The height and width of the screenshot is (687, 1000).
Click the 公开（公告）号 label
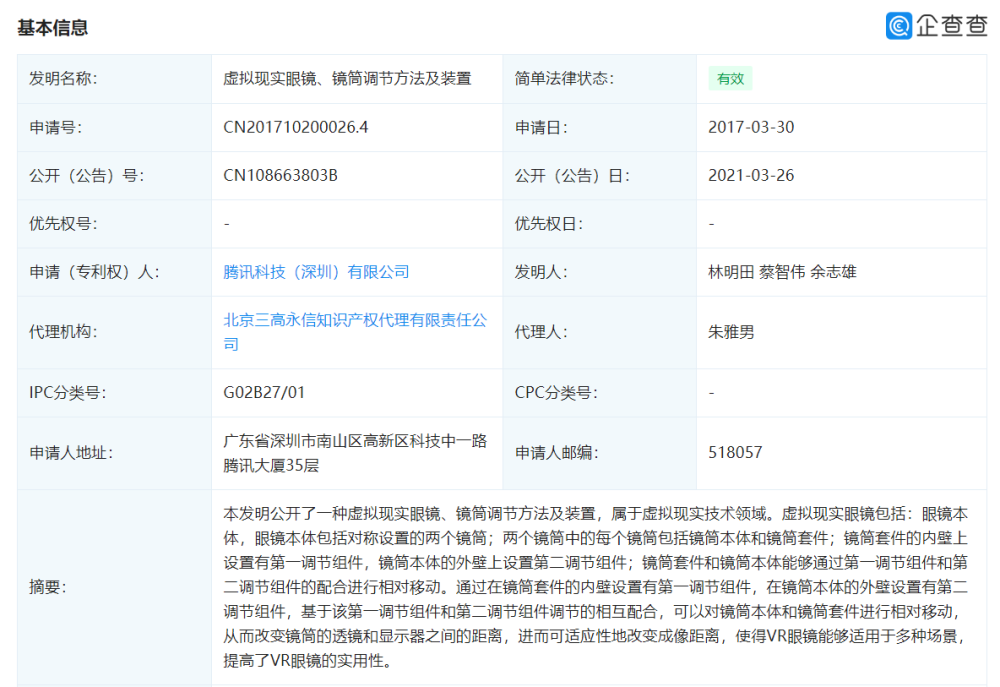(x=86, y=175)
